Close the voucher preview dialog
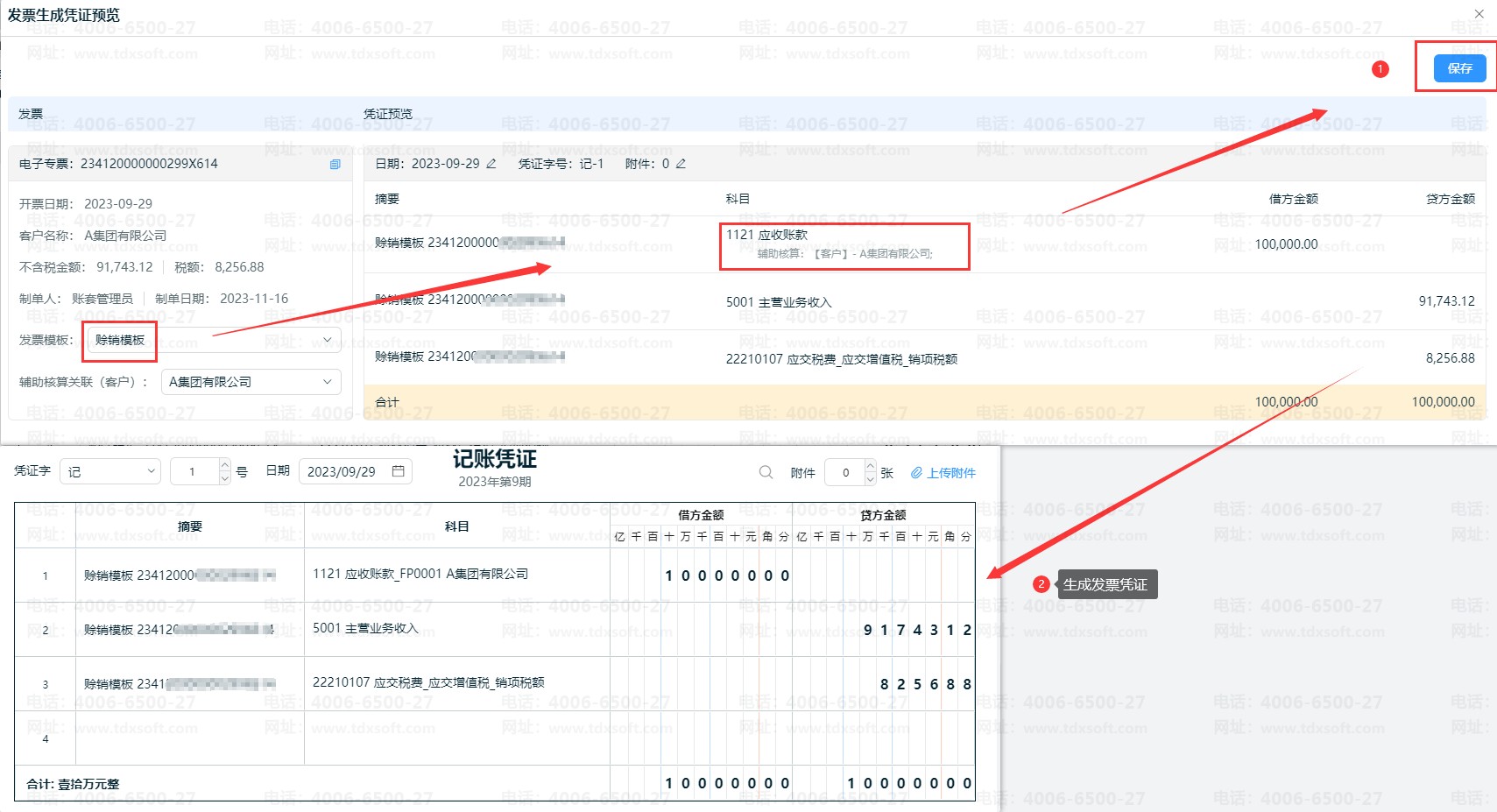 pos(1479,14)
